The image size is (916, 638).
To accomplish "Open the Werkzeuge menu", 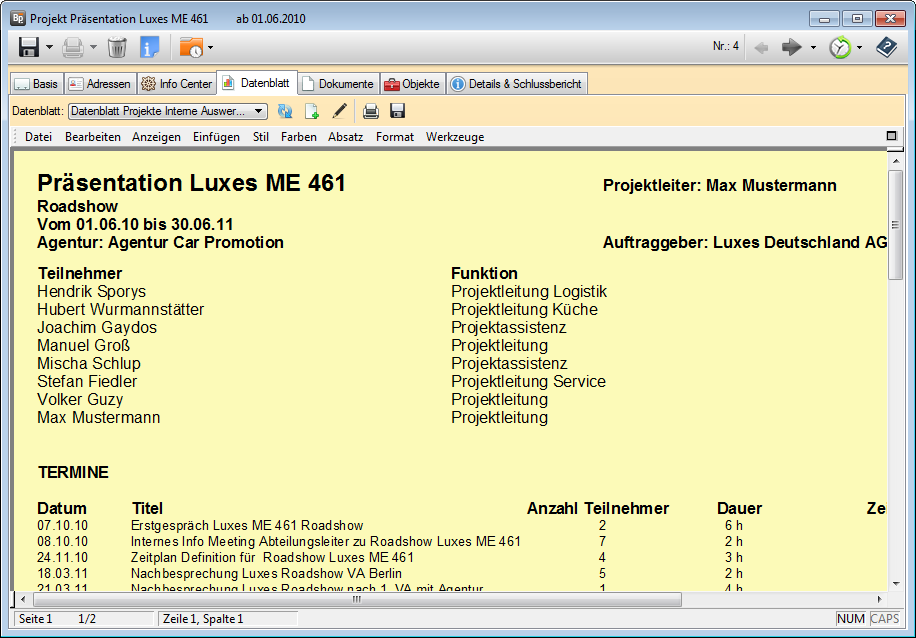I will tap(455, 137).
